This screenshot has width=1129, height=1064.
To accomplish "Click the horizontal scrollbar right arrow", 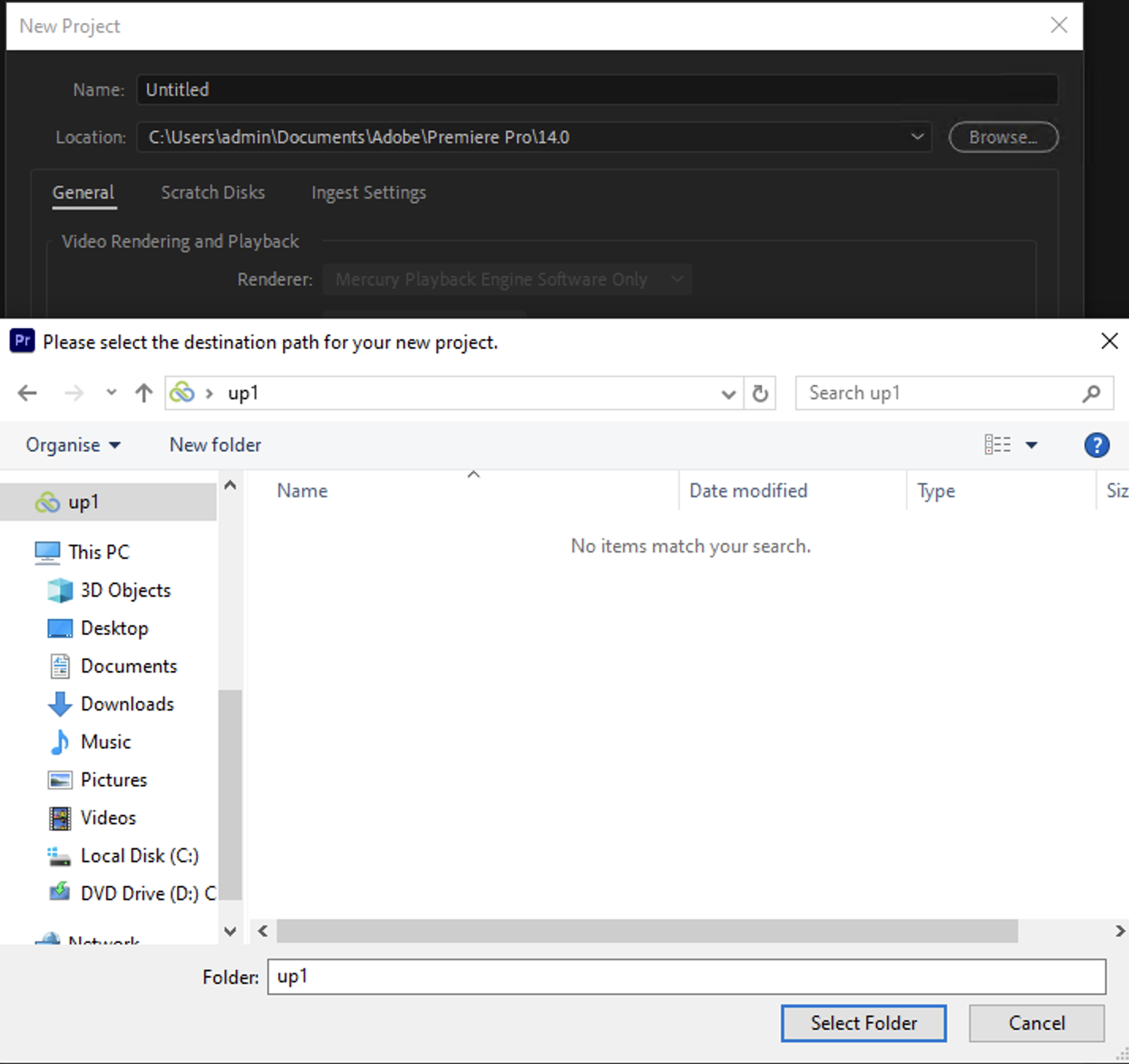I will [x=1120, y=931].
